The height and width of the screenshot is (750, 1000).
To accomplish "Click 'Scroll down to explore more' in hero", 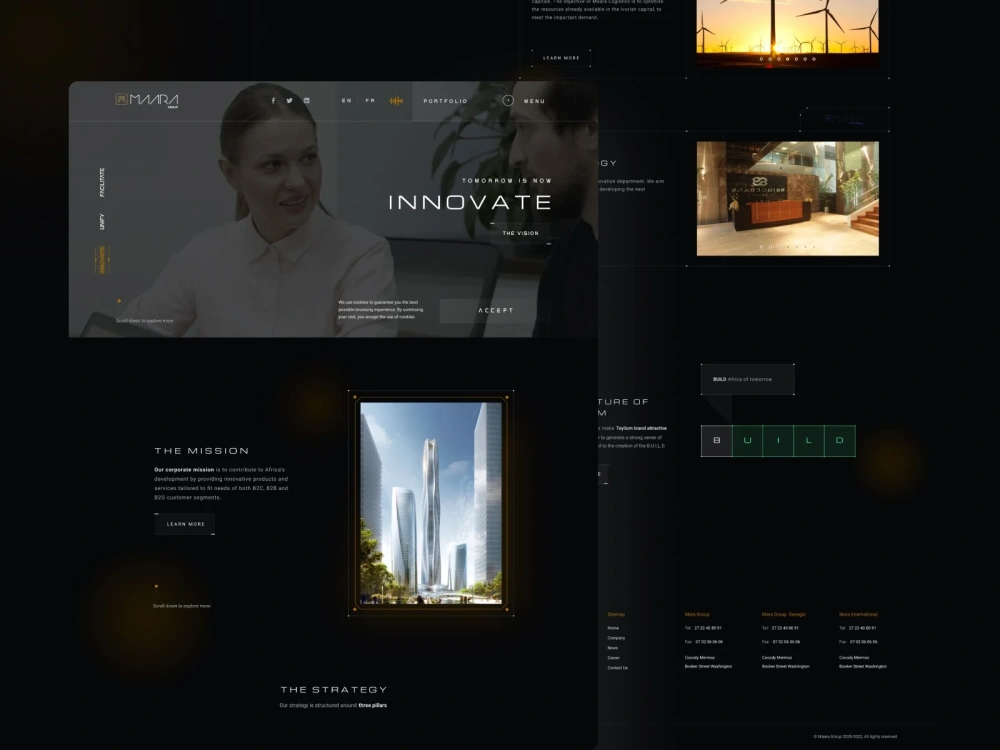I will tap(145, 321).
